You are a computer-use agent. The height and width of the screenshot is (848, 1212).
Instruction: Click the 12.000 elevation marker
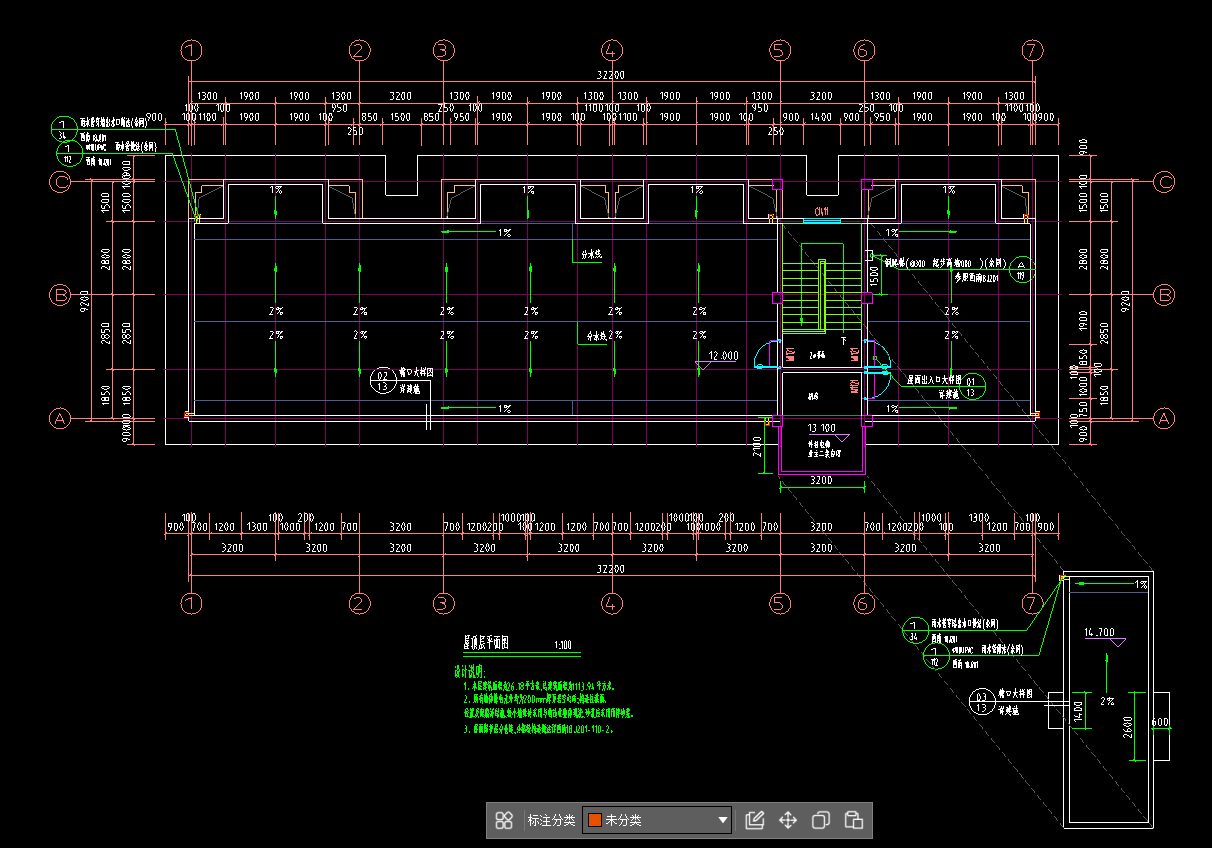(722, 356)
